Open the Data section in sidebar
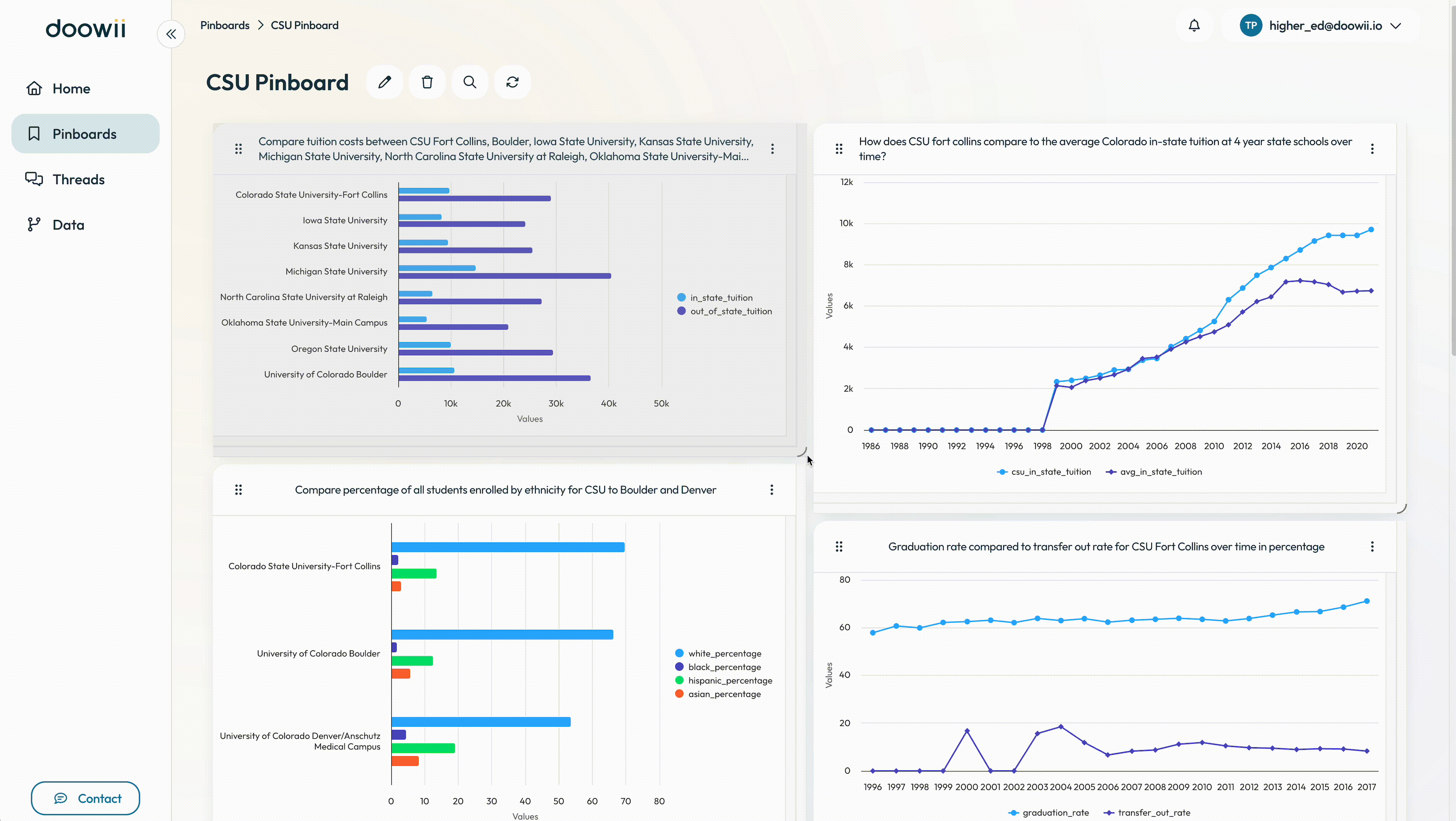The height and width of the screenshot is (821, 1456). pyautogui.click(x=68, y=225)
